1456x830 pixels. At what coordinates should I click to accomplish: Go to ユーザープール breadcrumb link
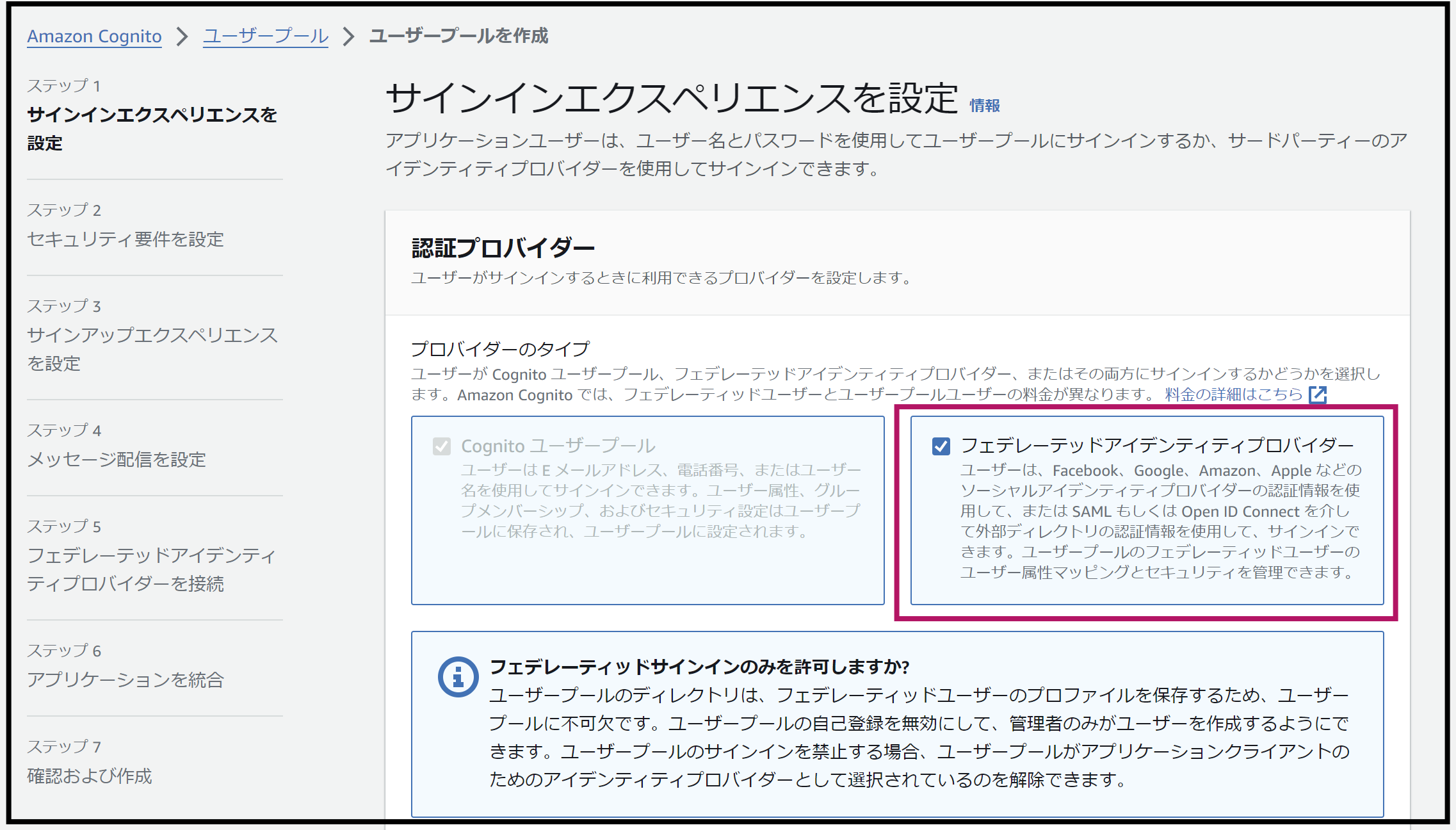click(266, 37)
